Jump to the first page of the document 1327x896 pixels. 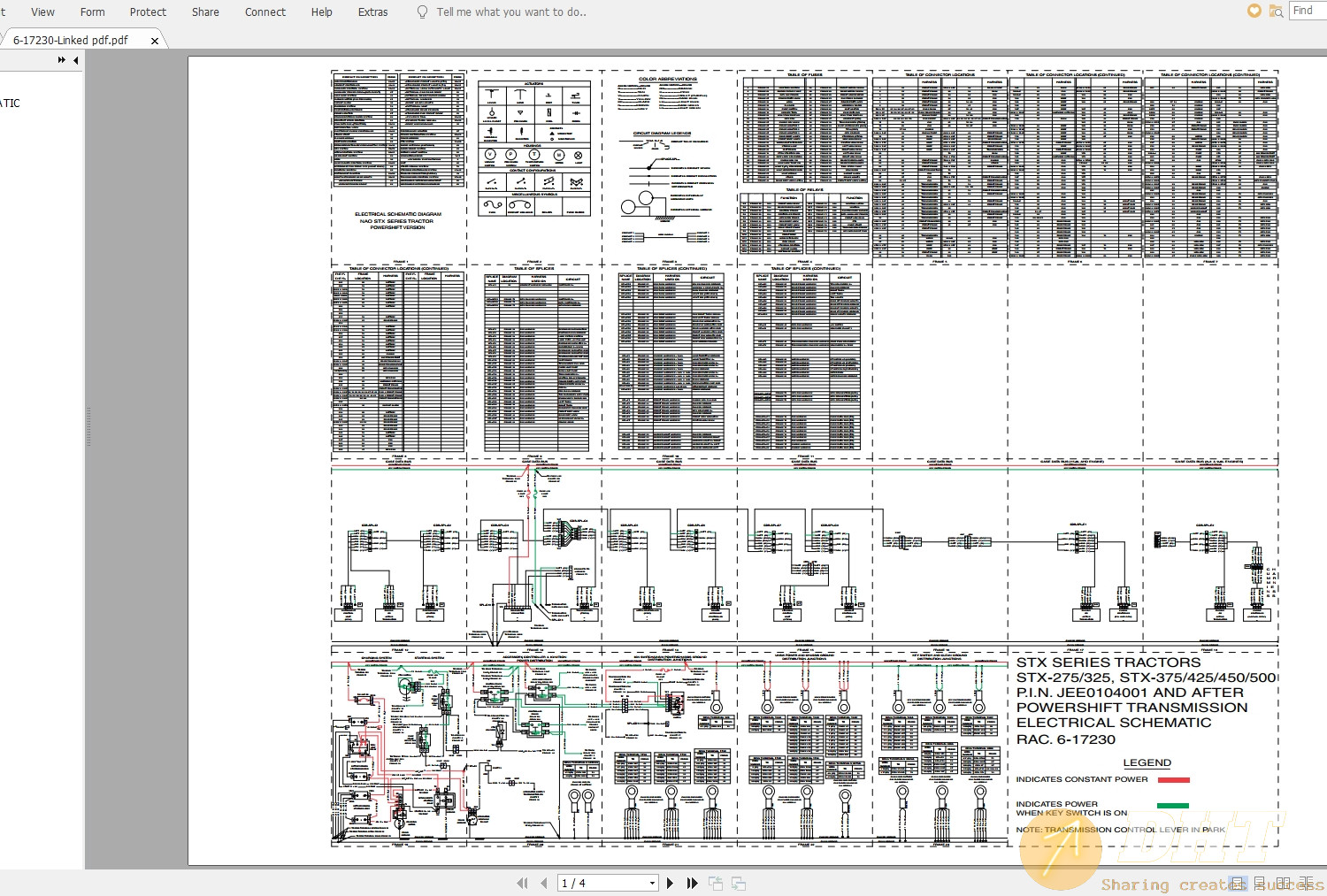pos(522,883)
